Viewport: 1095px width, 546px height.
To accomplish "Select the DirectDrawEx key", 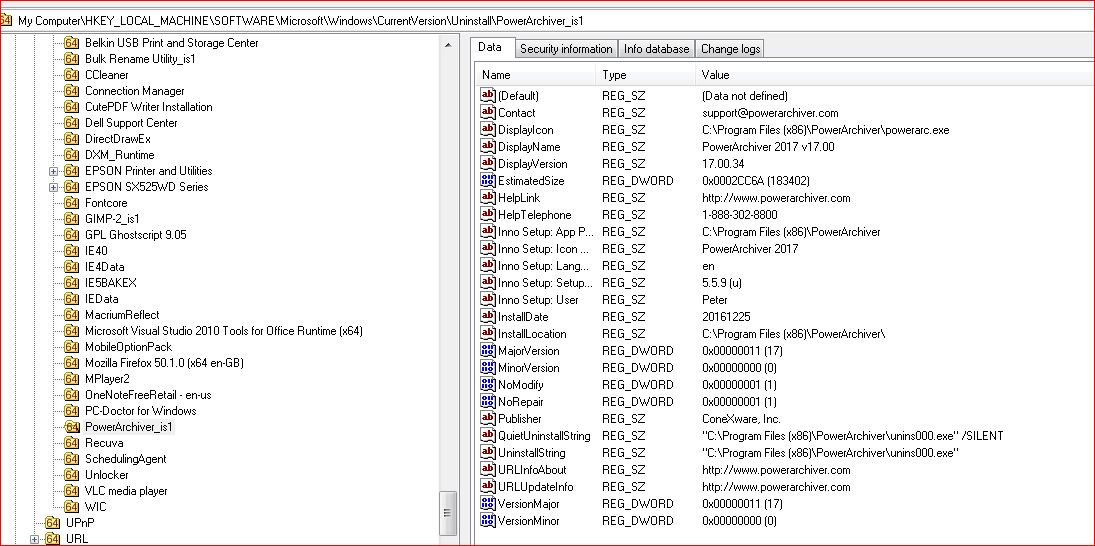I will click(x=118, y=139).
